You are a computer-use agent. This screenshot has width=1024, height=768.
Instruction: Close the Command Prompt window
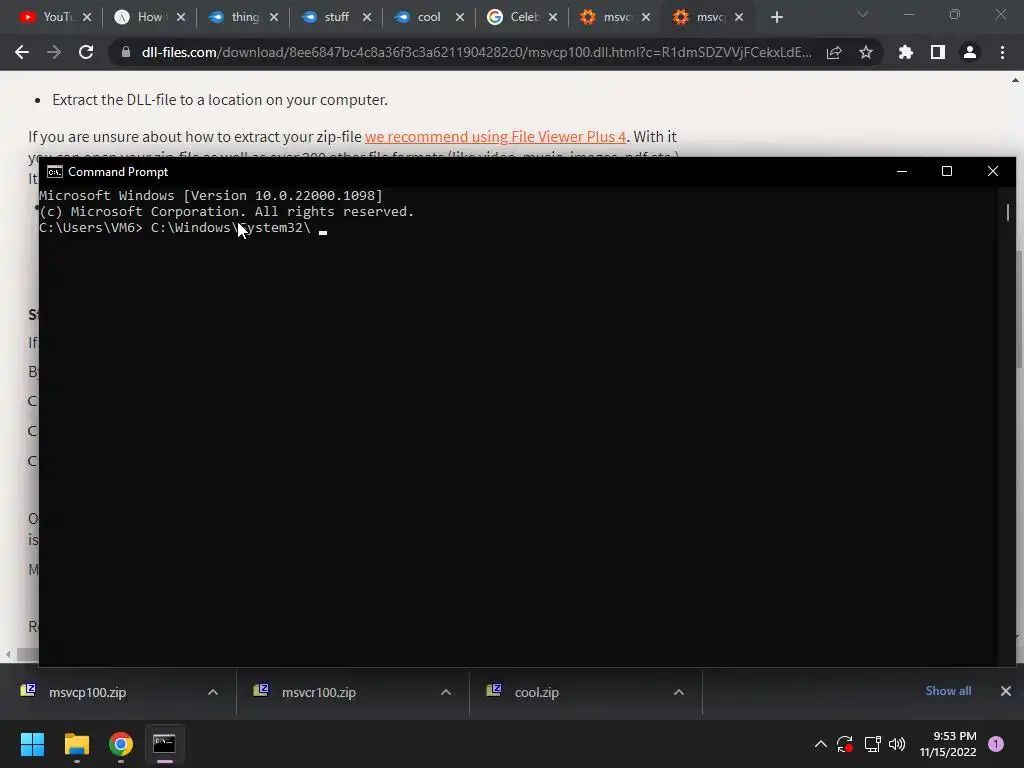[993, 171]
